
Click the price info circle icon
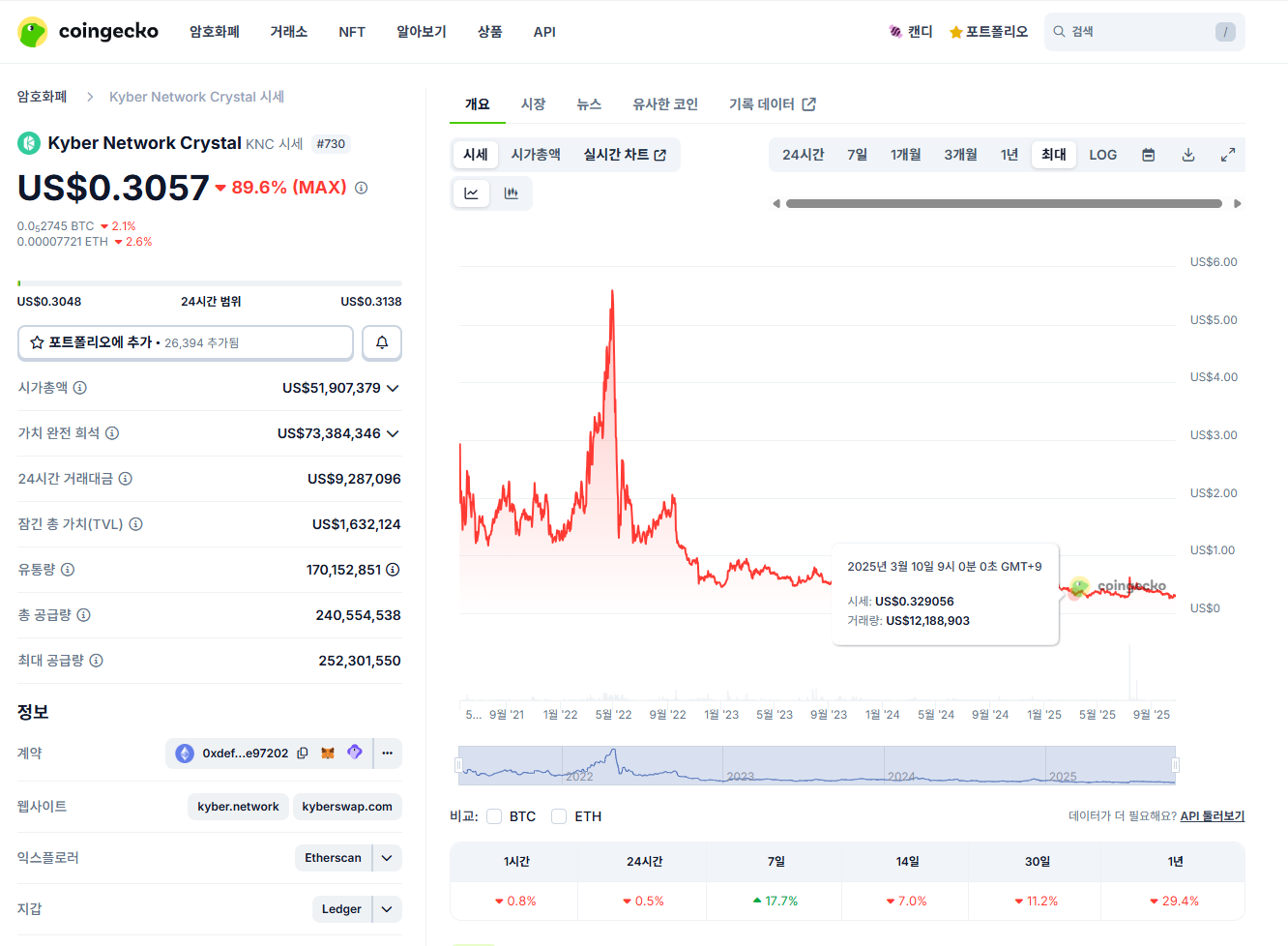(x=361, y=188)
